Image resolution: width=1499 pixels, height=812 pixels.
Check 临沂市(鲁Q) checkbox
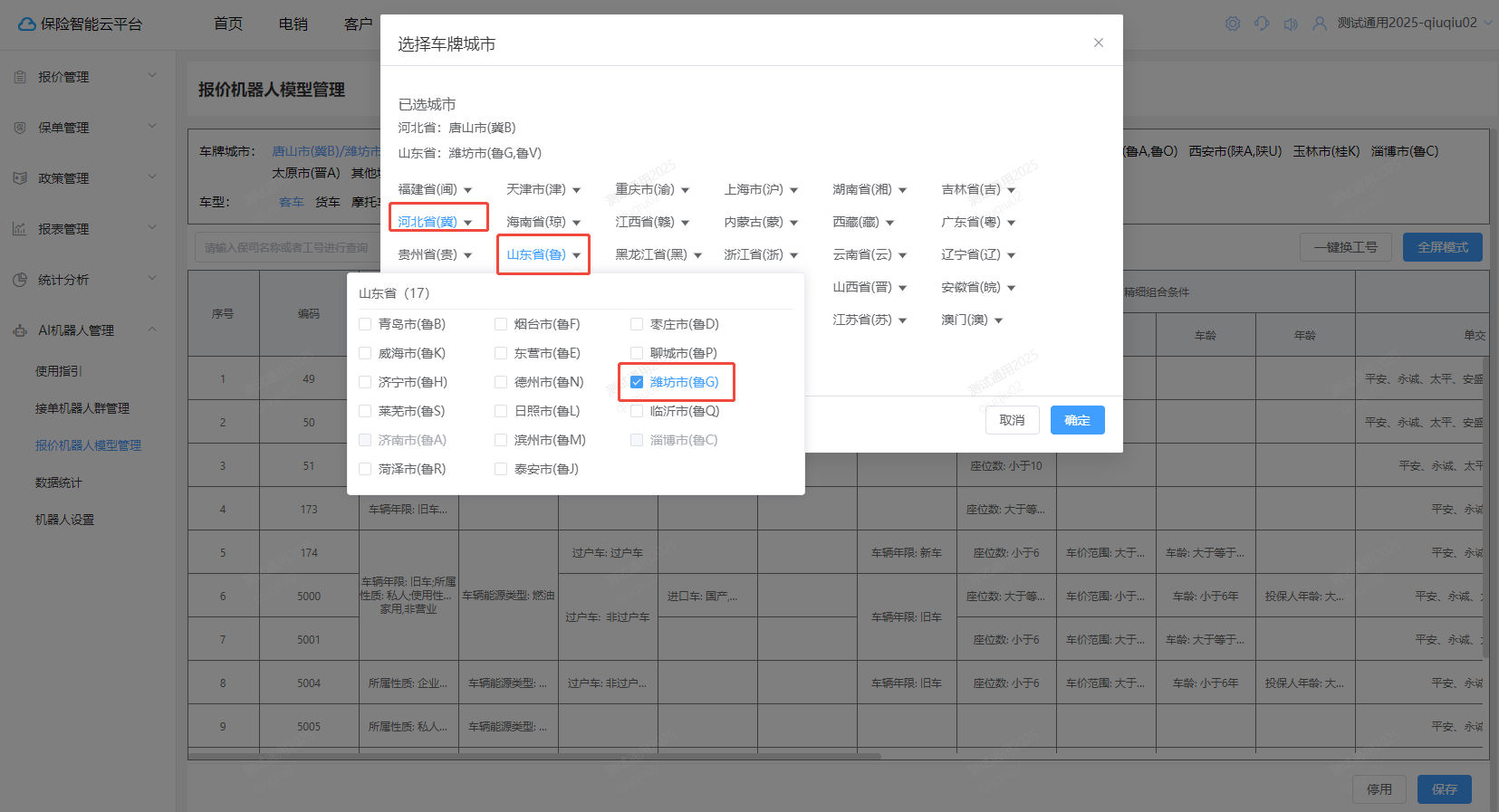click(637, 411)
